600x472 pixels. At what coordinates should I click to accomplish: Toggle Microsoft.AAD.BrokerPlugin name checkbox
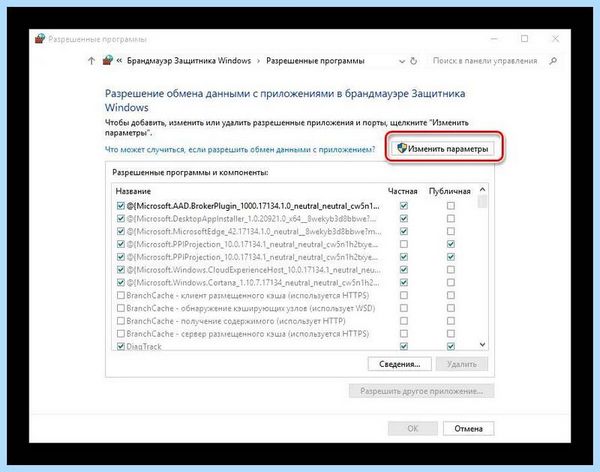click(x=121, y=206)
